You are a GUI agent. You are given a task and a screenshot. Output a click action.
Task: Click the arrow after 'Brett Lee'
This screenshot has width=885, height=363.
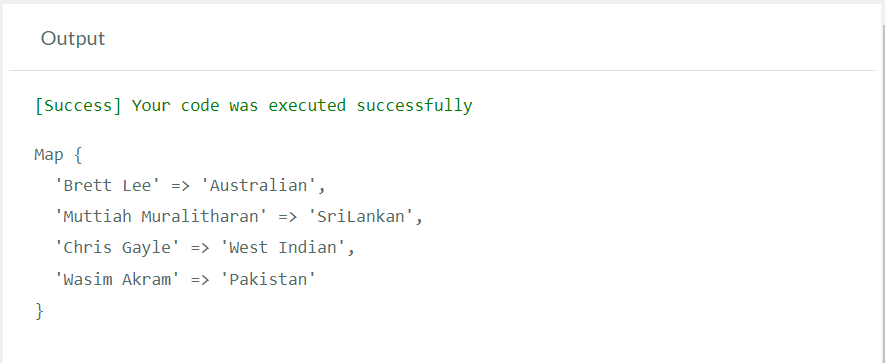coord(181,186)
